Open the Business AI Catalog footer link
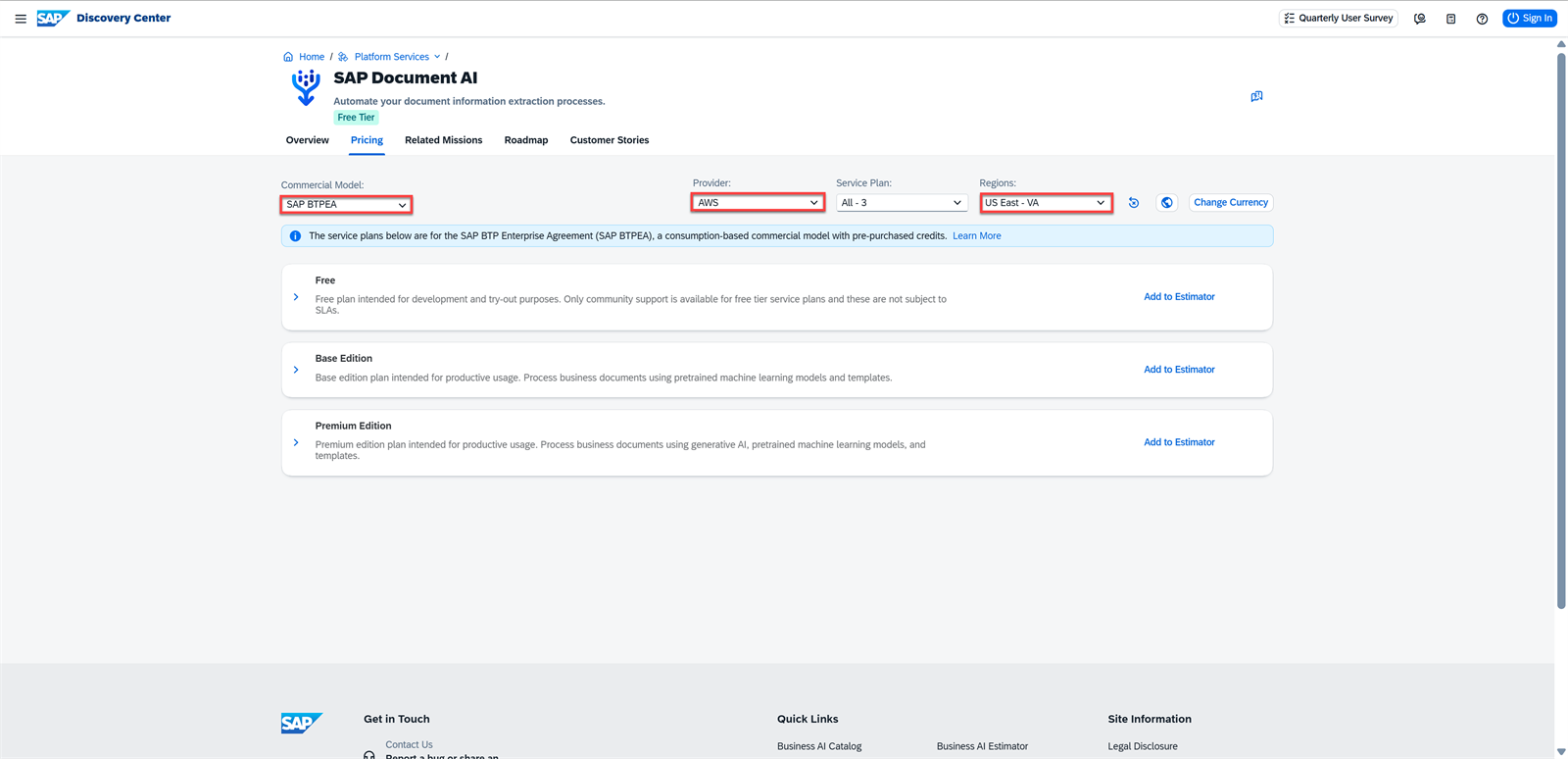 click(x=819, y=746)
